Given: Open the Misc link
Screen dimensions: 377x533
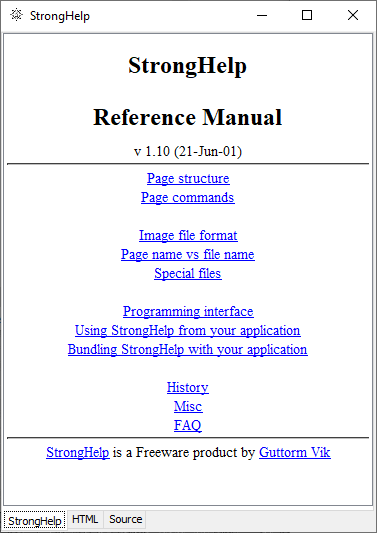Looking at the screenshot, I should tap(188, 407).
